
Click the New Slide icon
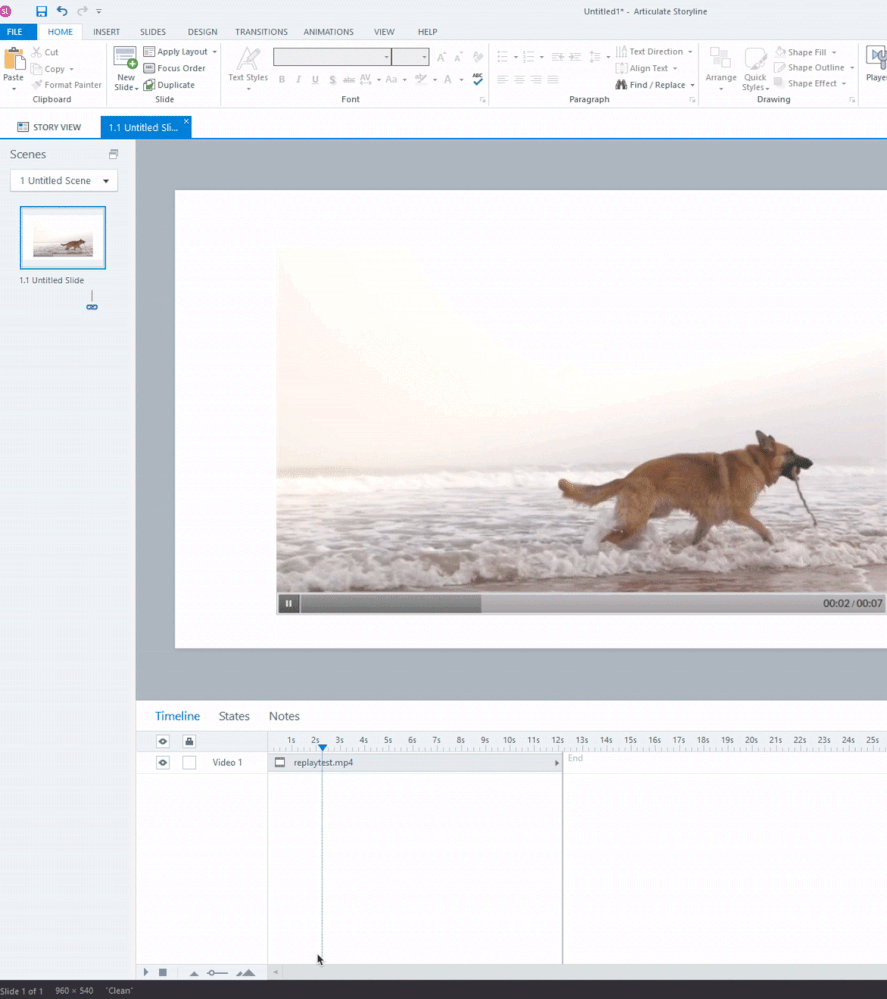(x=125, y=58)
